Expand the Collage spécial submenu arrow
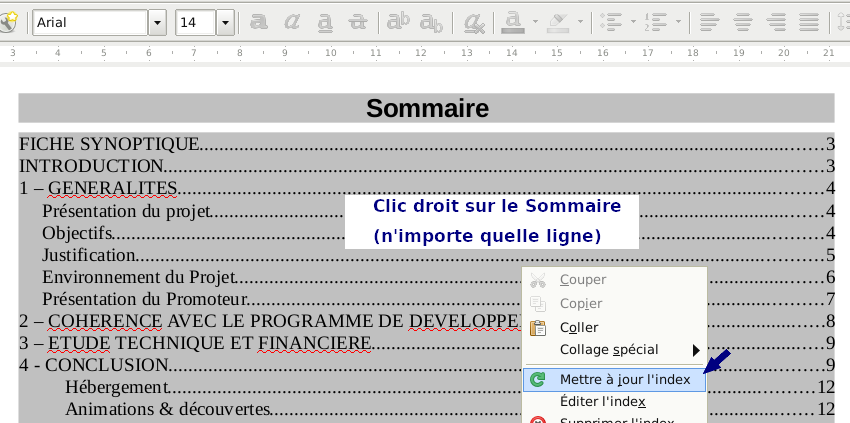This screenshot has height=423, width=850. pos(696,350)
